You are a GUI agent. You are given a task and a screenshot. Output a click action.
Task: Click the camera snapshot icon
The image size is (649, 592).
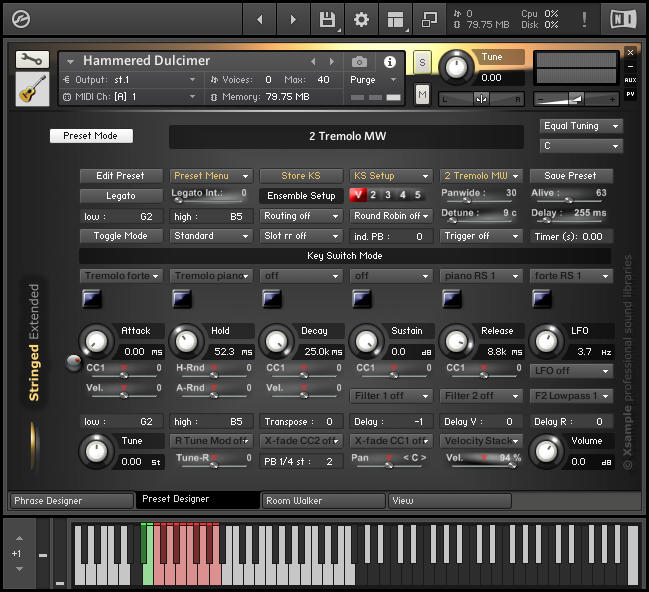pos(359,62)
